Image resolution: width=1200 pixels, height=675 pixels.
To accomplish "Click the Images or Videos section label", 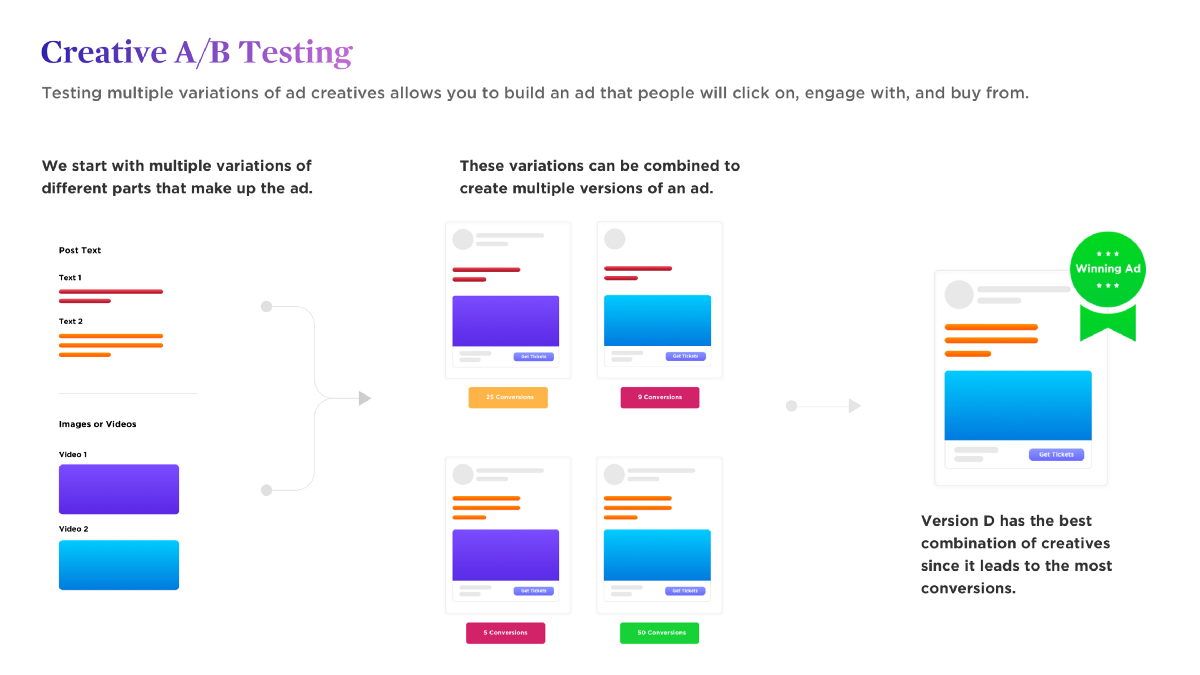I will click(98, 424).
